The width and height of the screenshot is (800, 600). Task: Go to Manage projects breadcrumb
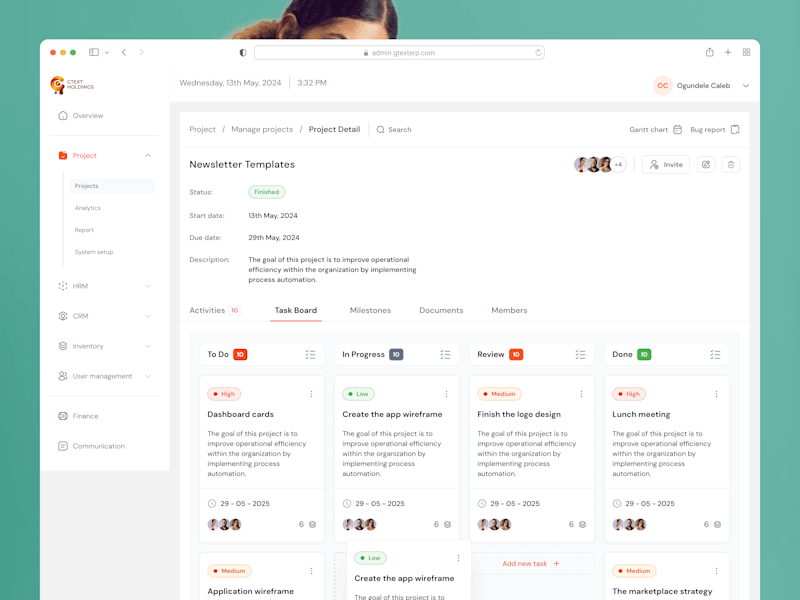pos(262,130)
